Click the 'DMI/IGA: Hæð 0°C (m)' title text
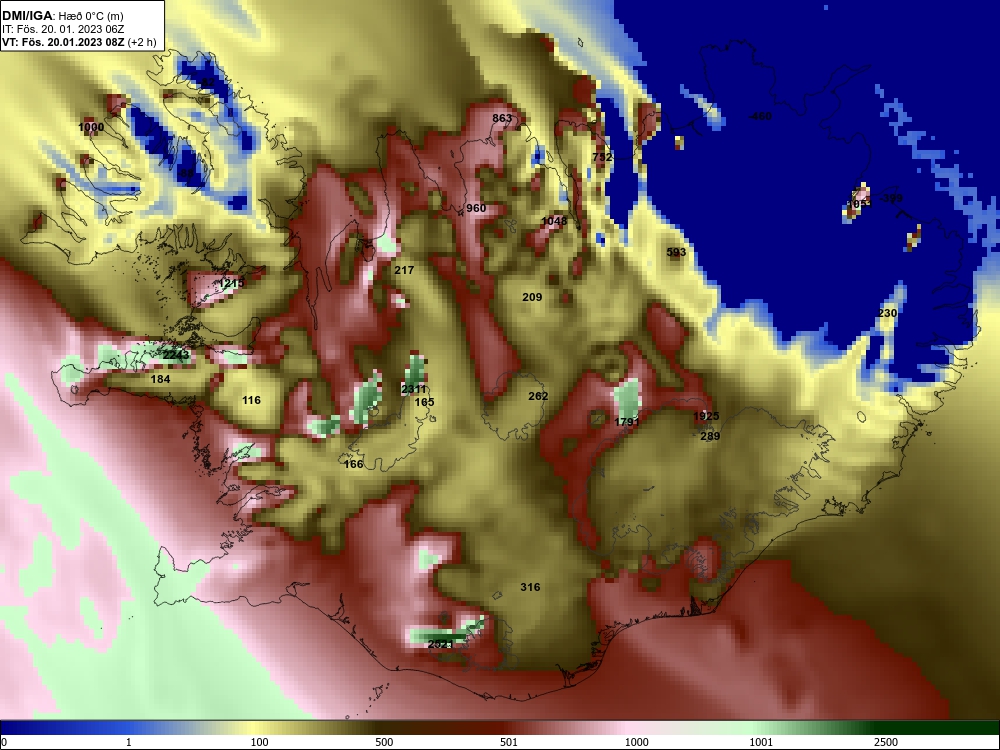Viewport: 1000px width, 750px height. click(62, 16)
